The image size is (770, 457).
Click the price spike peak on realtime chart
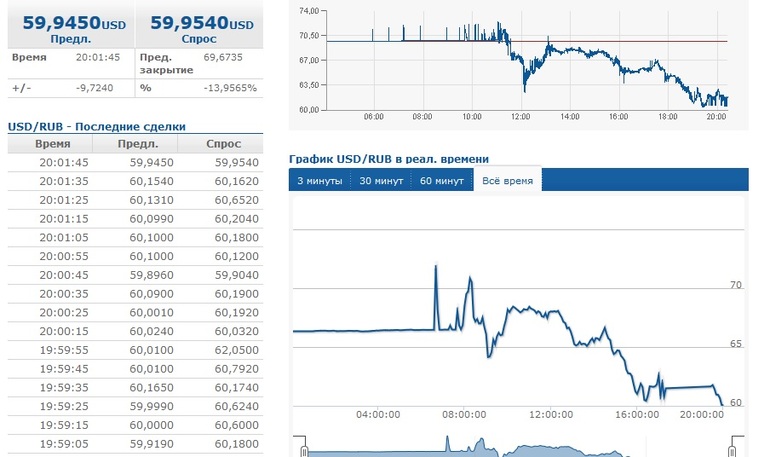(x=436, y=265)
